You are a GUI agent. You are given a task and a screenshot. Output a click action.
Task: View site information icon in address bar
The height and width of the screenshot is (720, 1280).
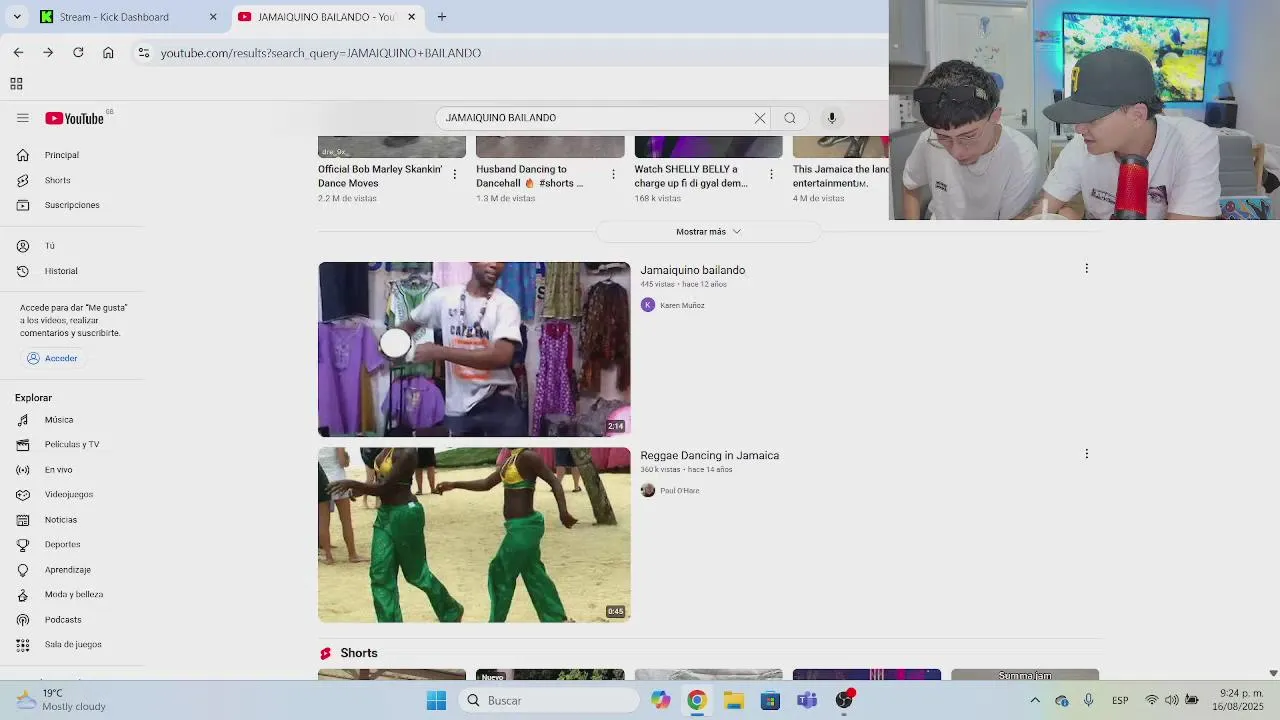coord(144,53)
